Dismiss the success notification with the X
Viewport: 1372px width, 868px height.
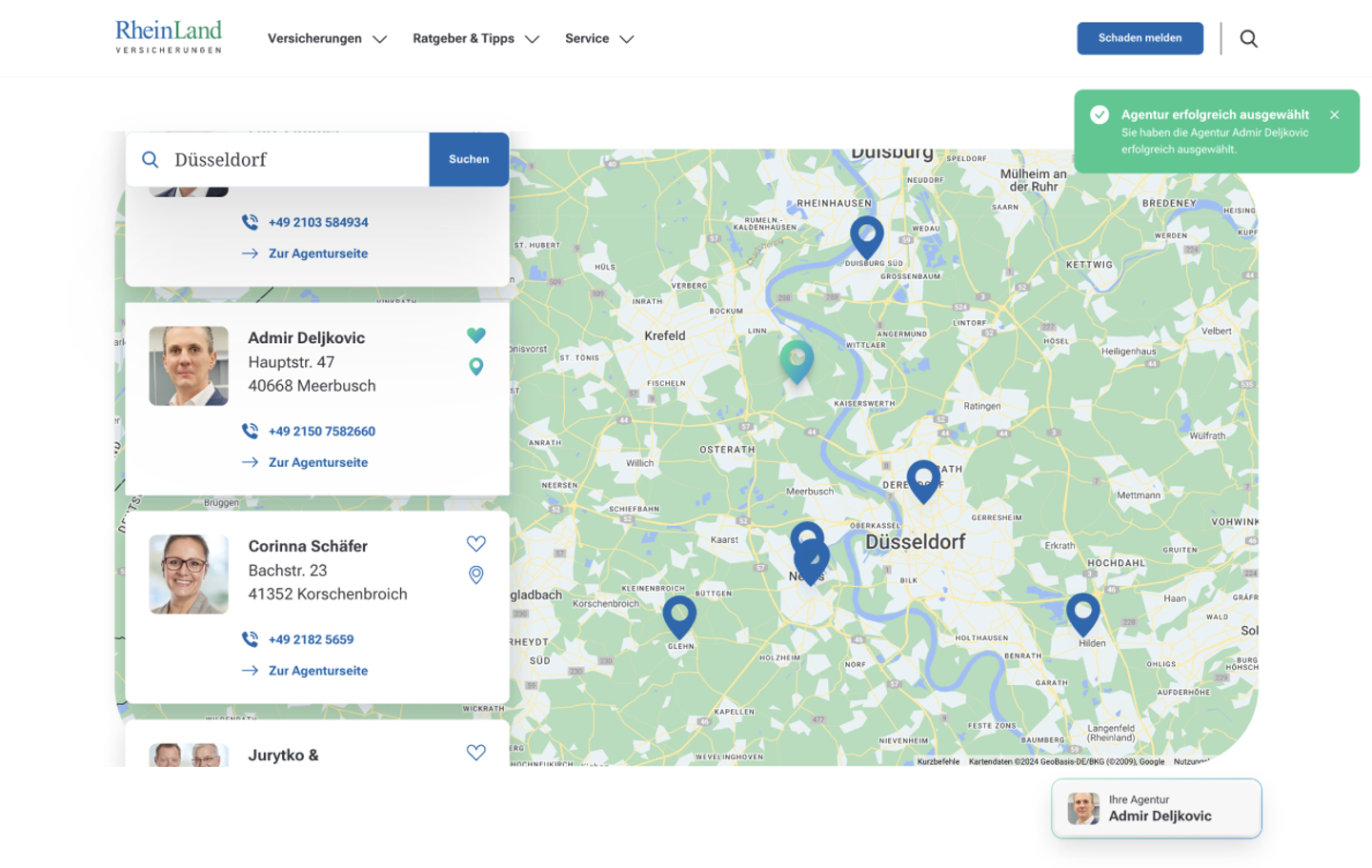1334,114
